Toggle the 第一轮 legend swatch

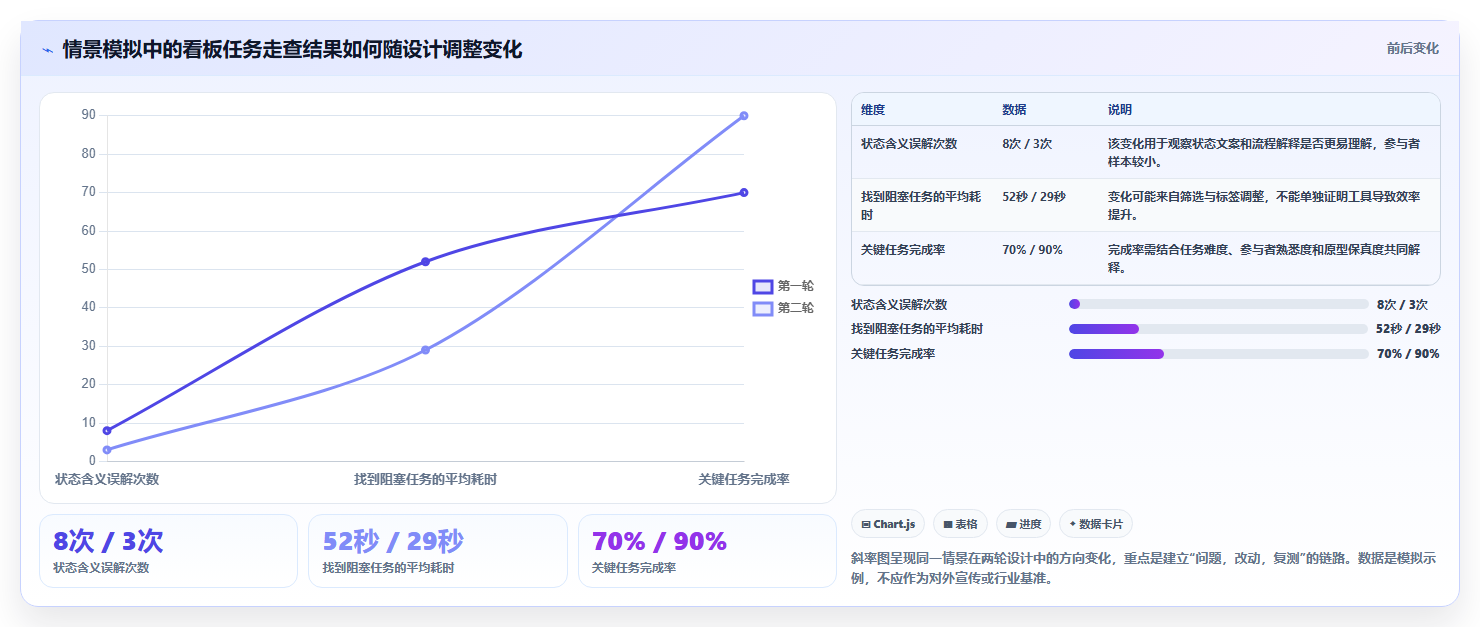coord(763,286)
